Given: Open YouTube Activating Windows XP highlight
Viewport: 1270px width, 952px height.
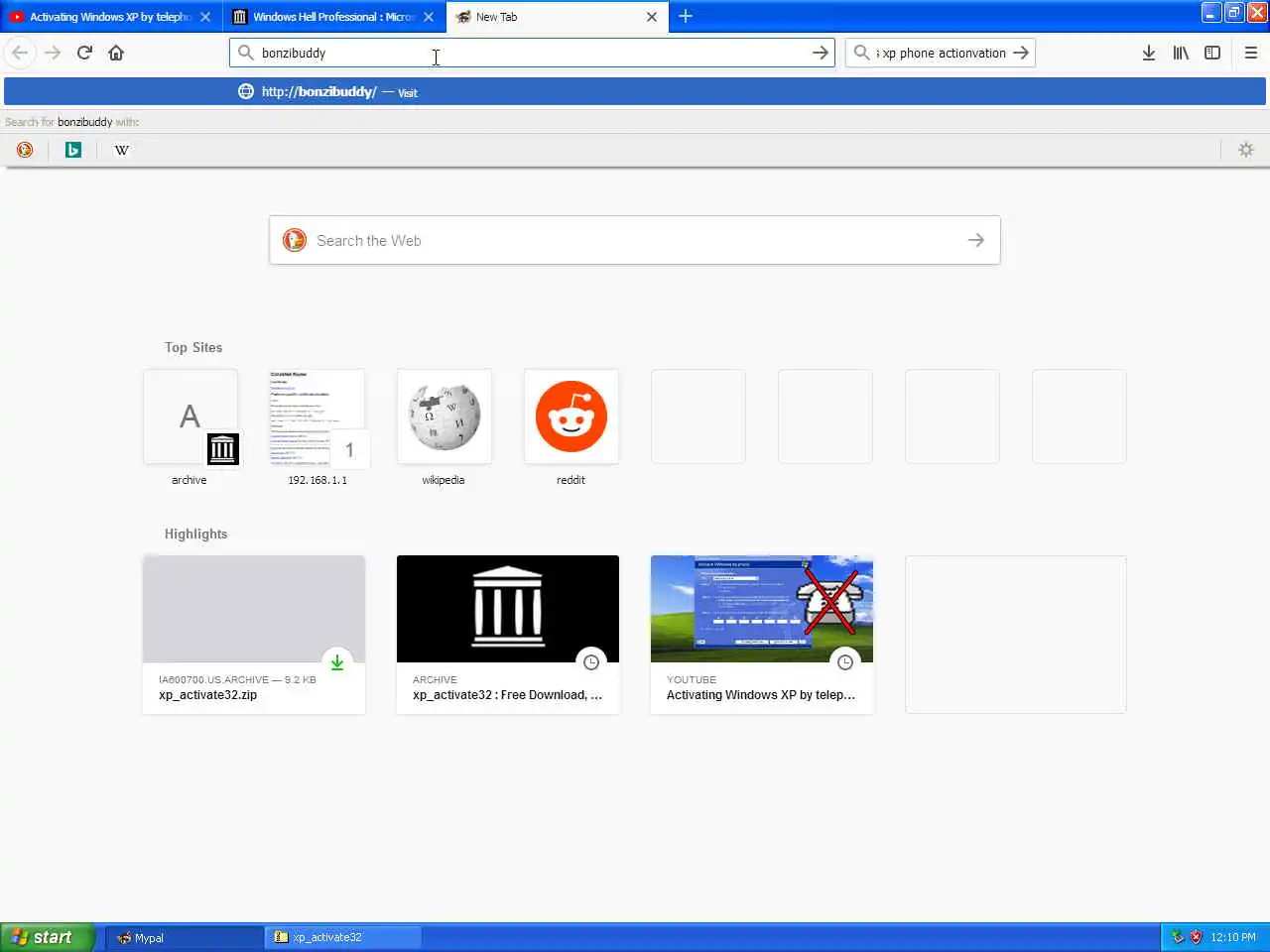Looking at the screenshot, I should click(762, 635).
